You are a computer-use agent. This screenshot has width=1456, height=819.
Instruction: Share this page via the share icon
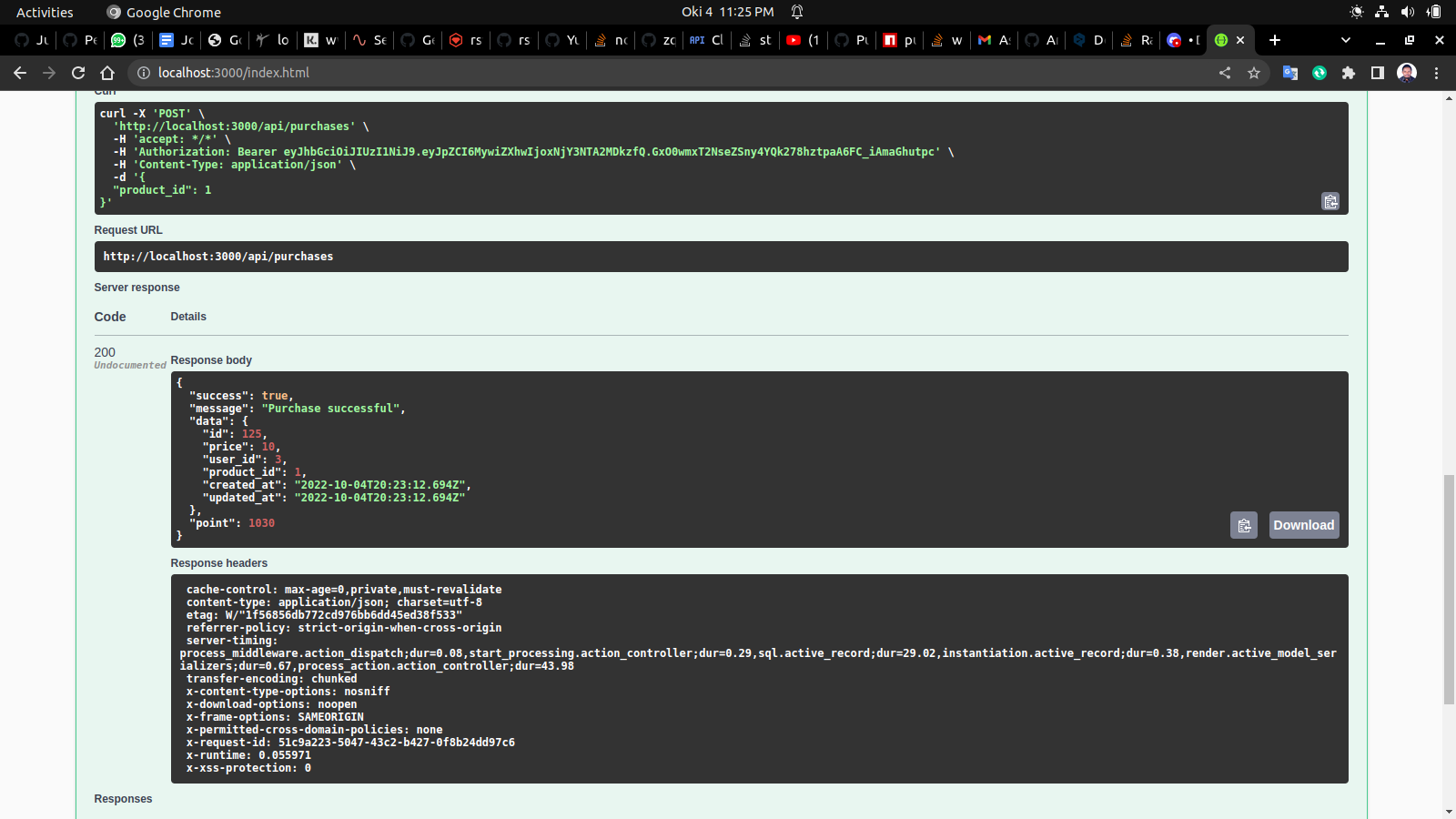point(1225,73)
